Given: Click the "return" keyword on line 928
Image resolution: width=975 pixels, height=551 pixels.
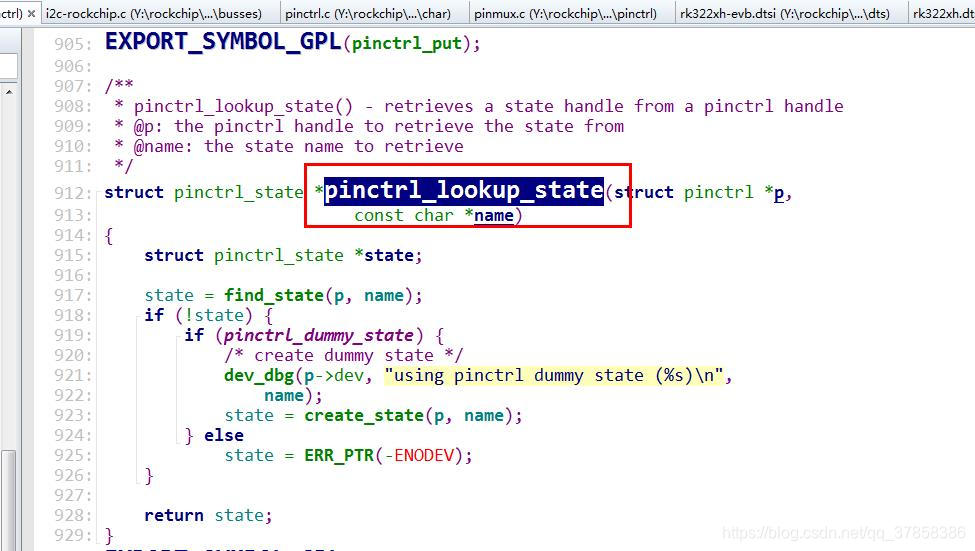Looking at the screenshot, I should (174, 516).
